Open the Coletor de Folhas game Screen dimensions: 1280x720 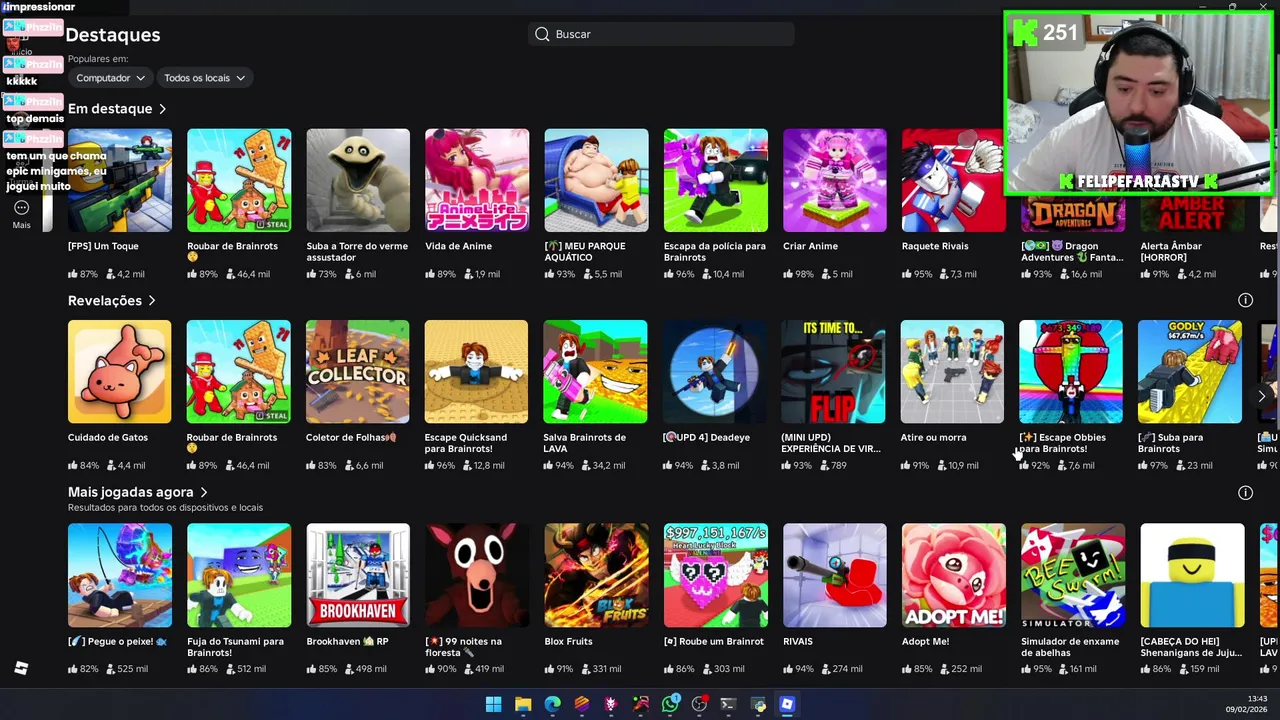click(358, 372)
